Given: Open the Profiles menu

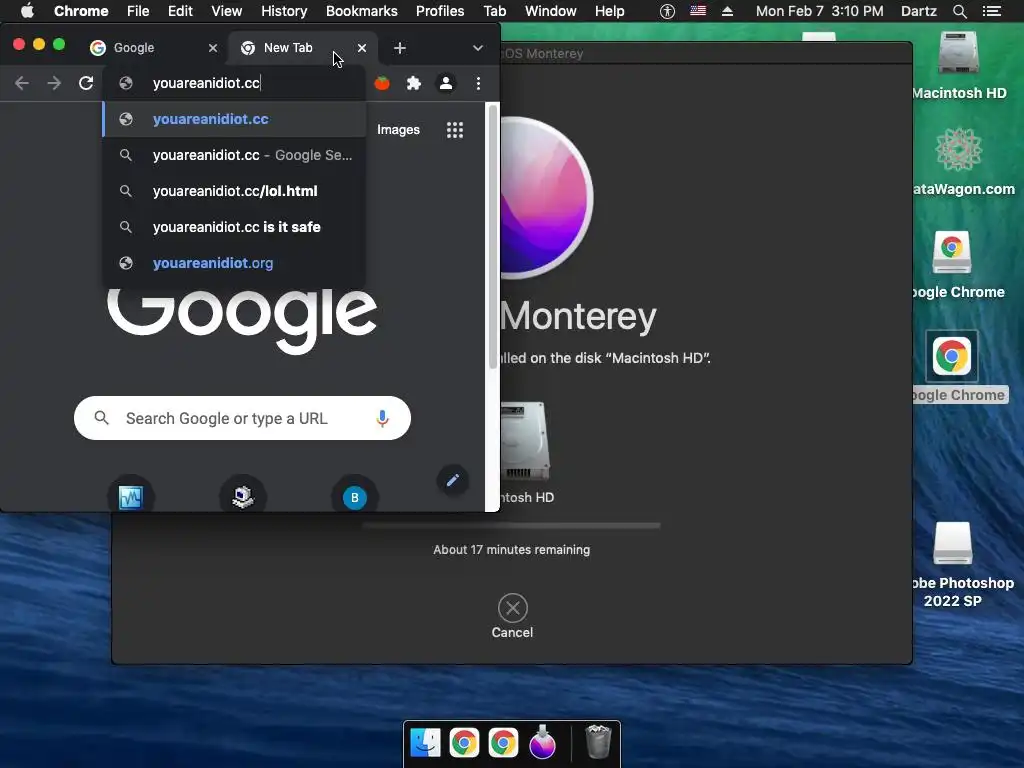Looking at the screenshot, I should (440, 11).
